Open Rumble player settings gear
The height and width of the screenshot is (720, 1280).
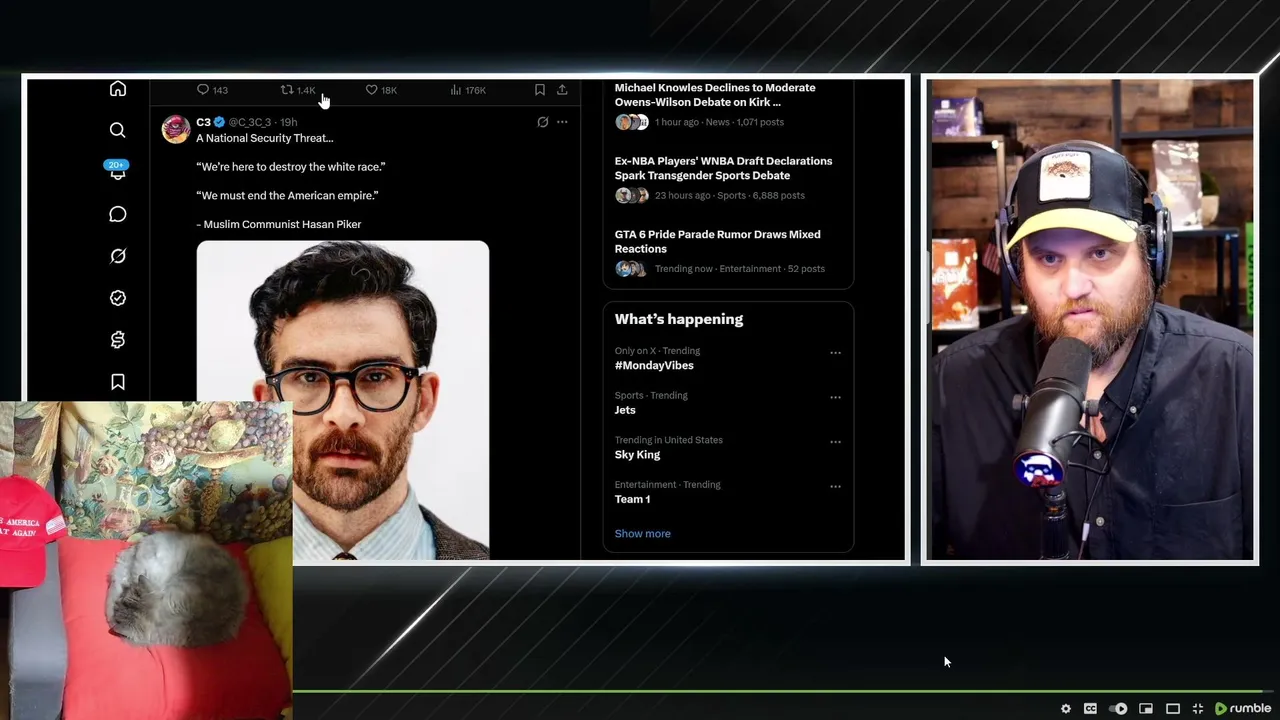pyautogui.click(x=1066, y=709)
